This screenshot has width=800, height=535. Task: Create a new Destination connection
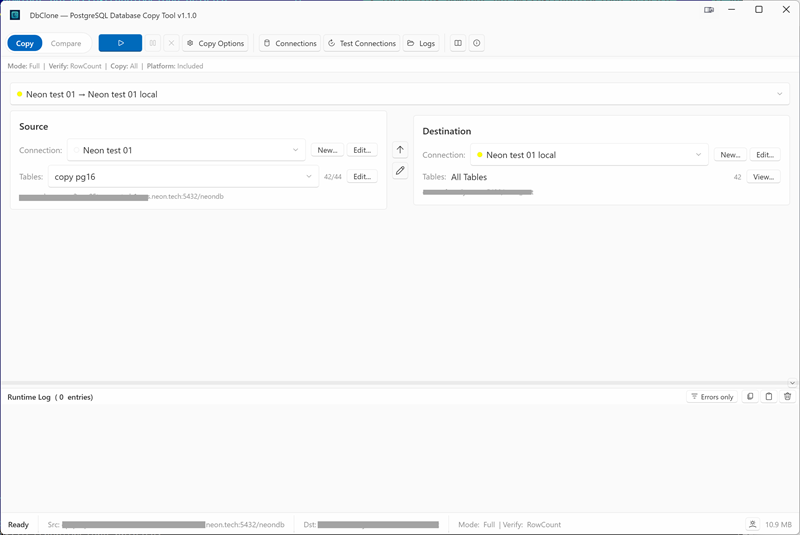pyautogui.click(x=731, y=155)
